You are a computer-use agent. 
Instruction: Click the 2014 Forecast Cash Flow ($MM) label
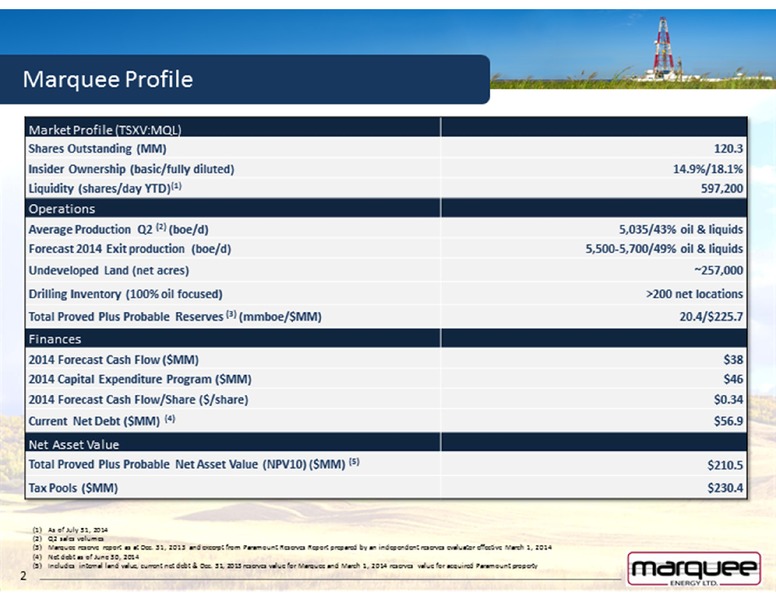click(x=113, y=359)
